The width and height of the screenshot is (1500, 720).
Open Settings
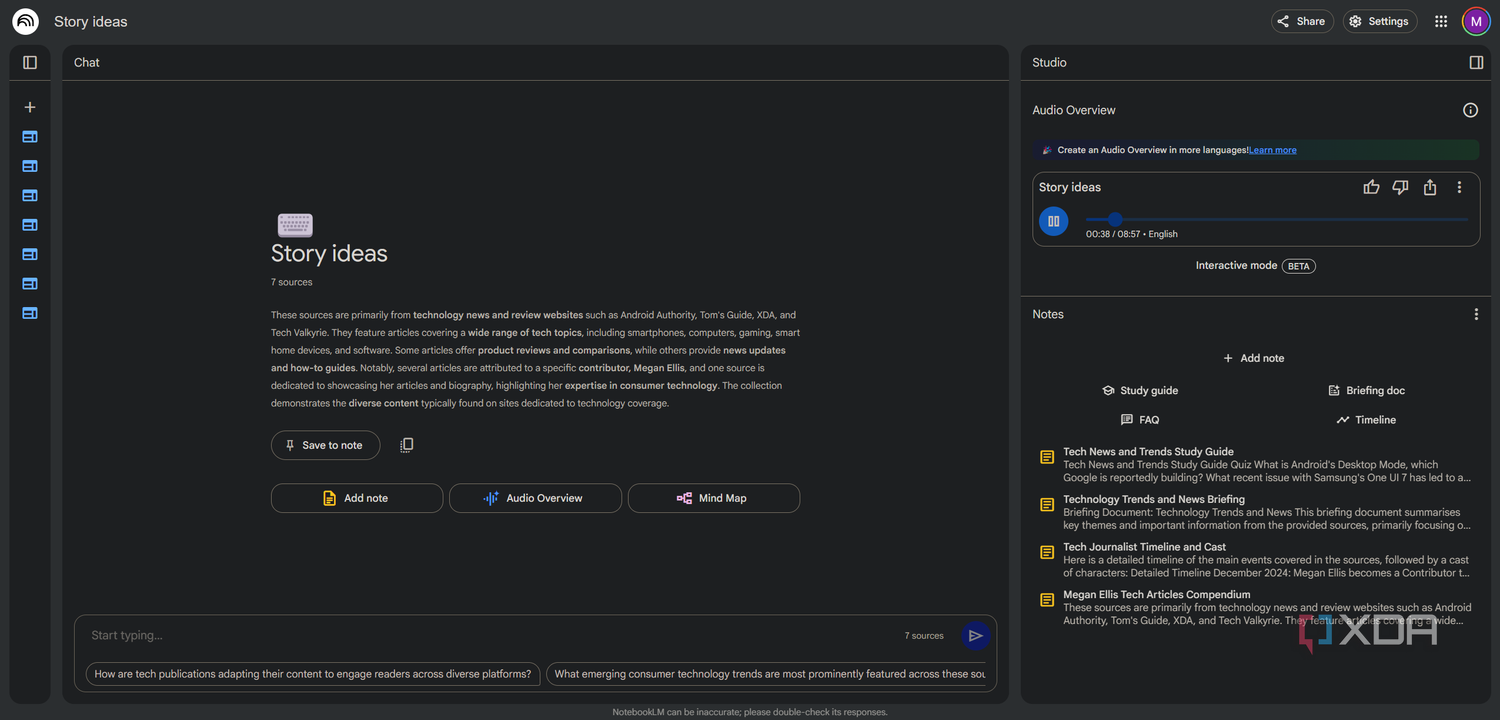[x=1380, y=21]
